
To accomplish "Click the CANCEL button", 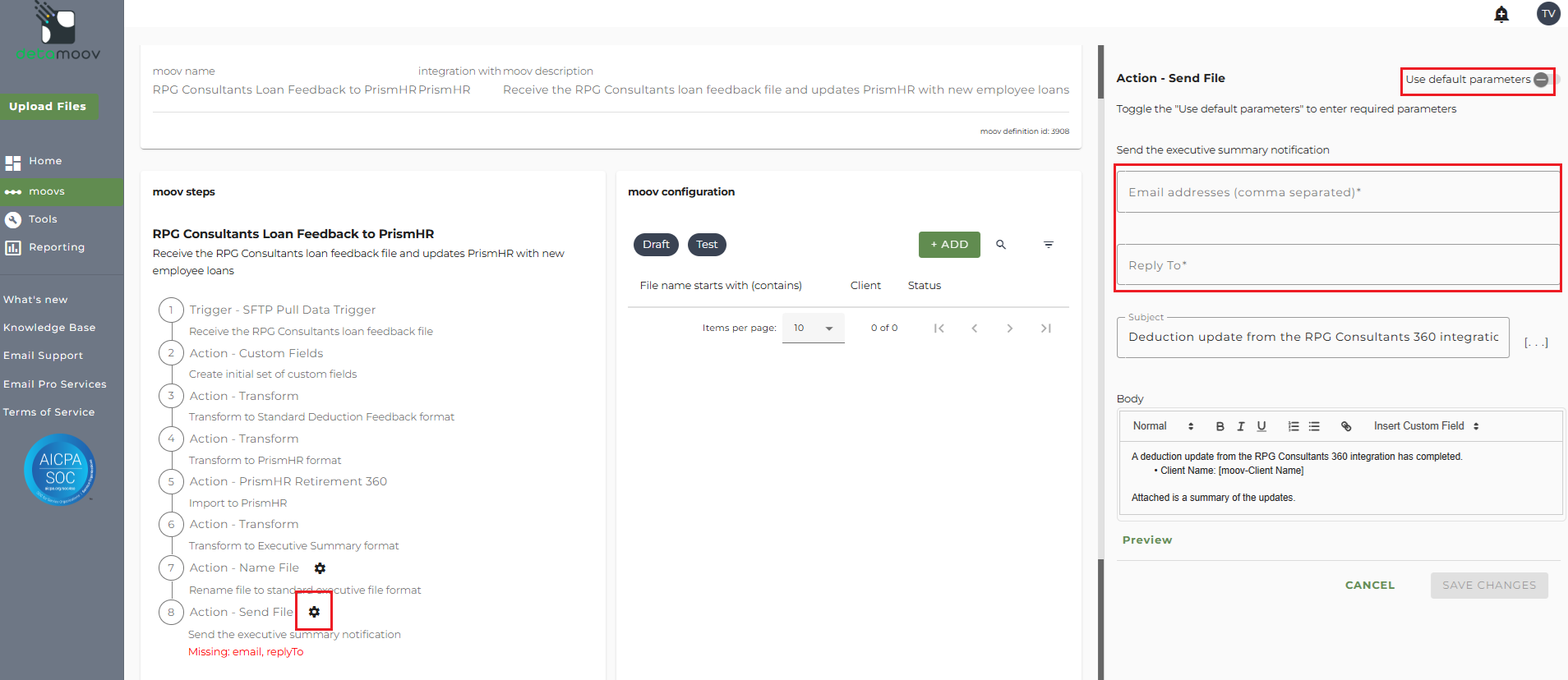I will 1370,586.
